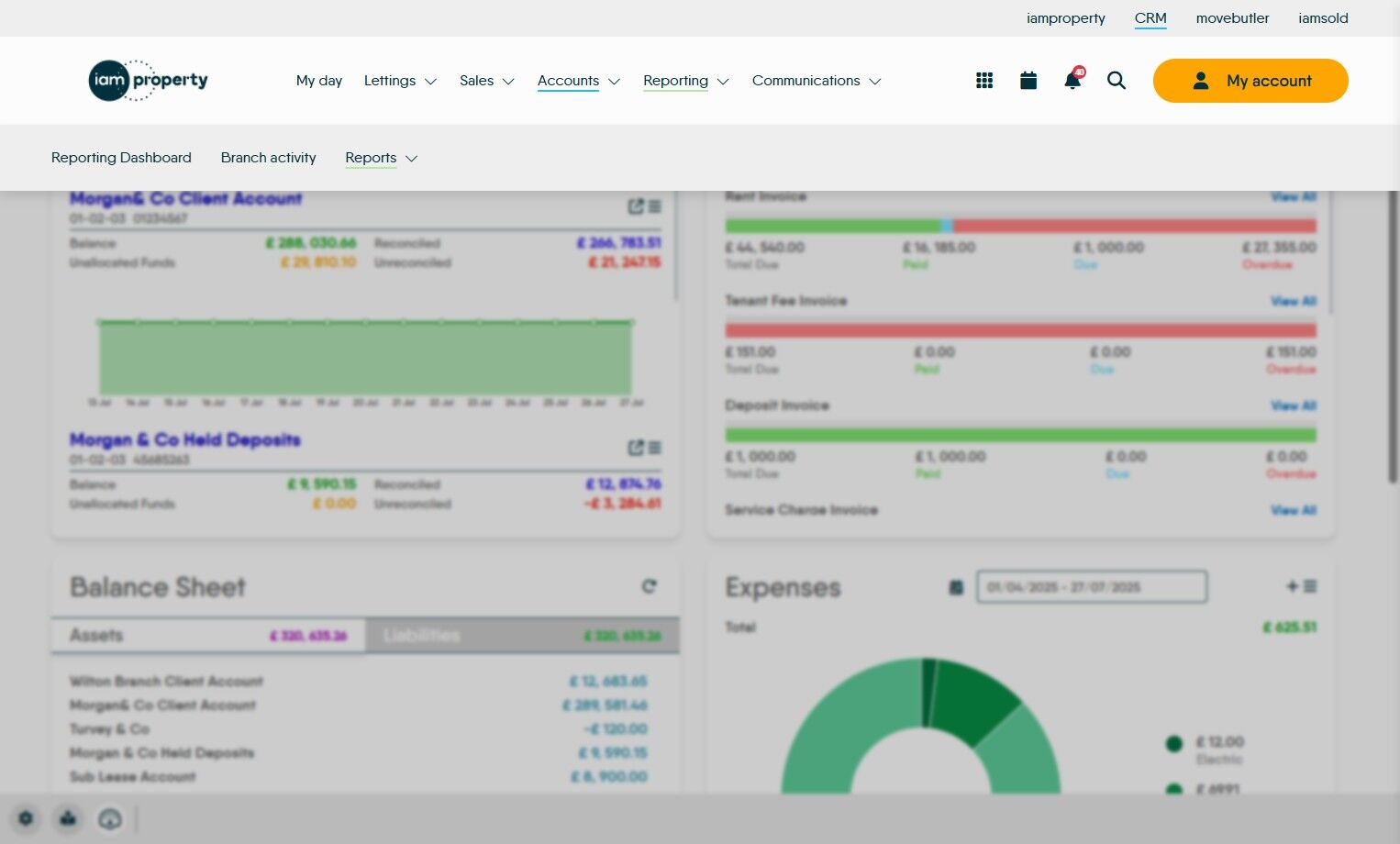This screenshot has height=844, width=1400.
Task: Expand the Accounts dropdown menu
Action: [x=579, y=81]
